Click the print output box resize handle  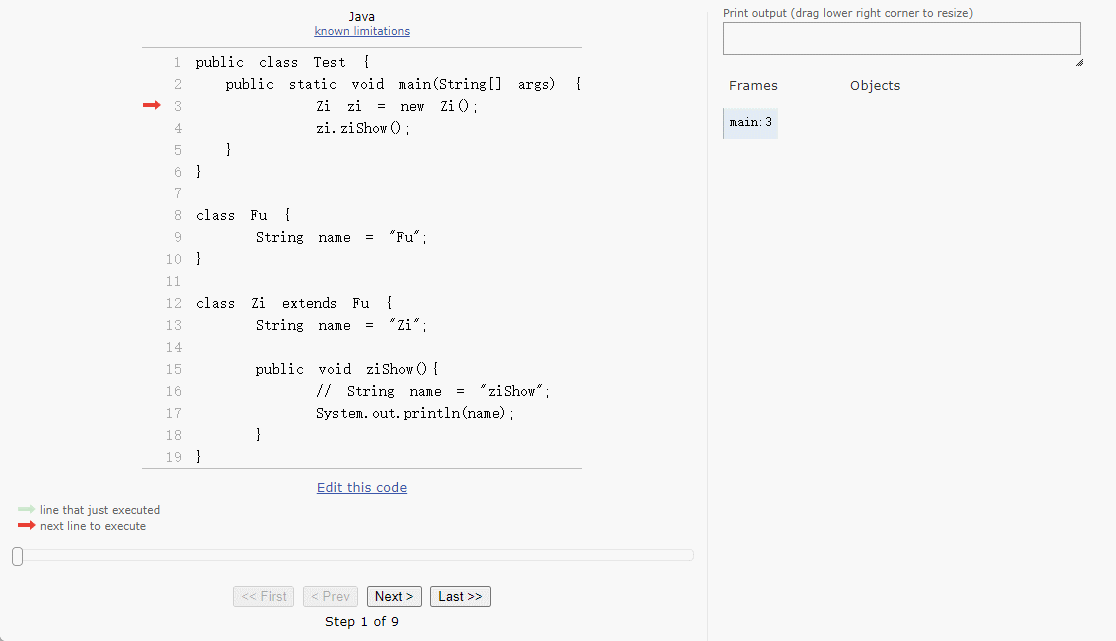pos(1079,62)
